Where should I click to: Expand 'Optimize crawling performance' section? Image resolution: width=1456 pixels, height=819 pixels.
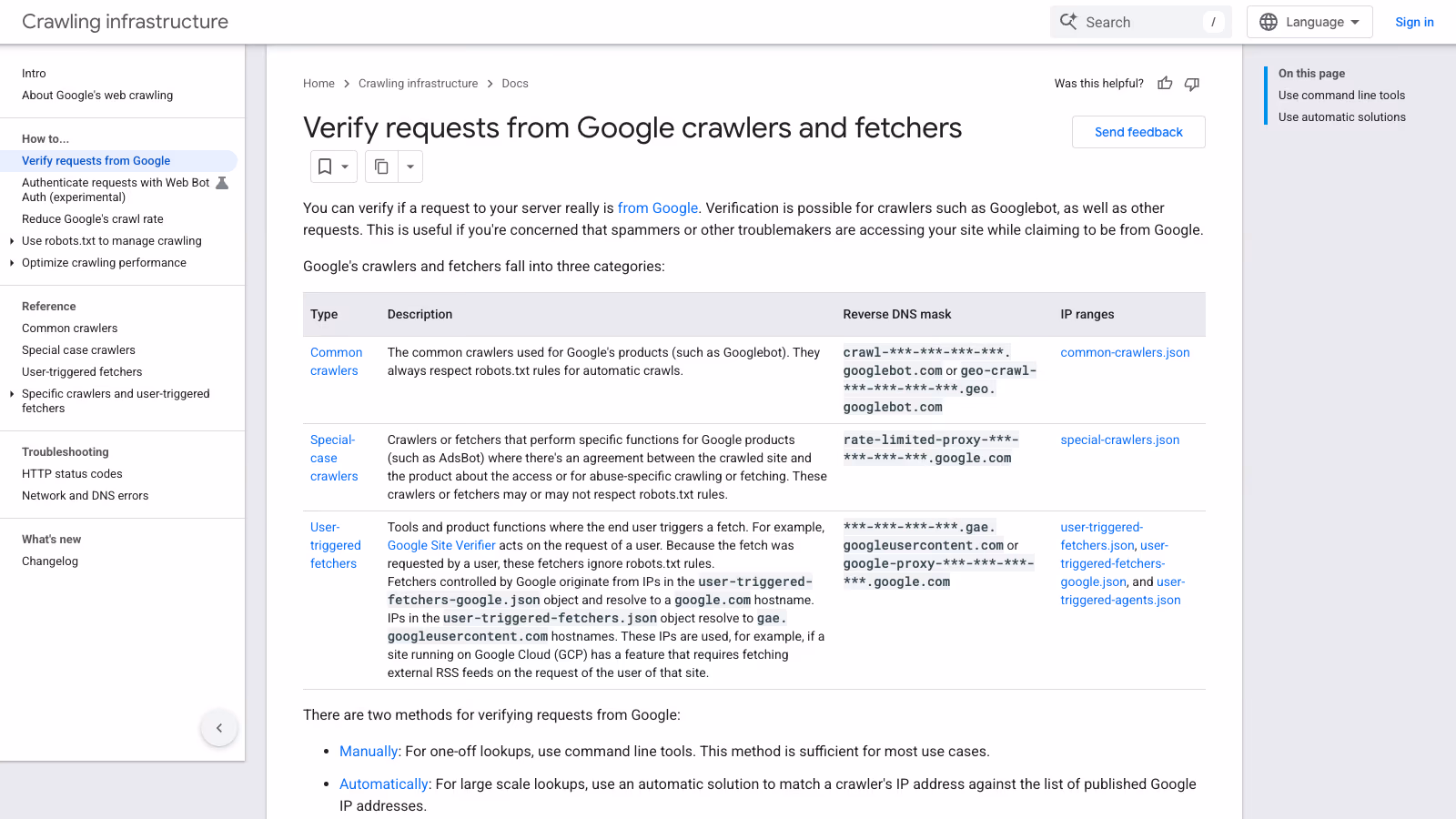(x=12, y=263)
